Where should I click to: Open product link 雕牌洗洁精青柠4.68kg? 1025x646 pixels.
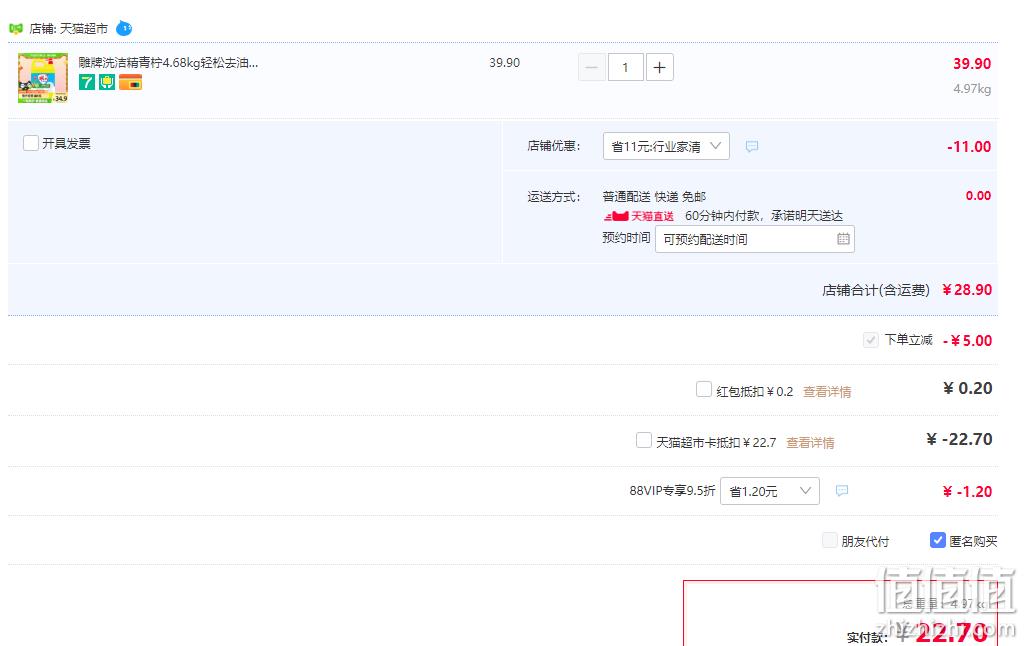[168, 63]
